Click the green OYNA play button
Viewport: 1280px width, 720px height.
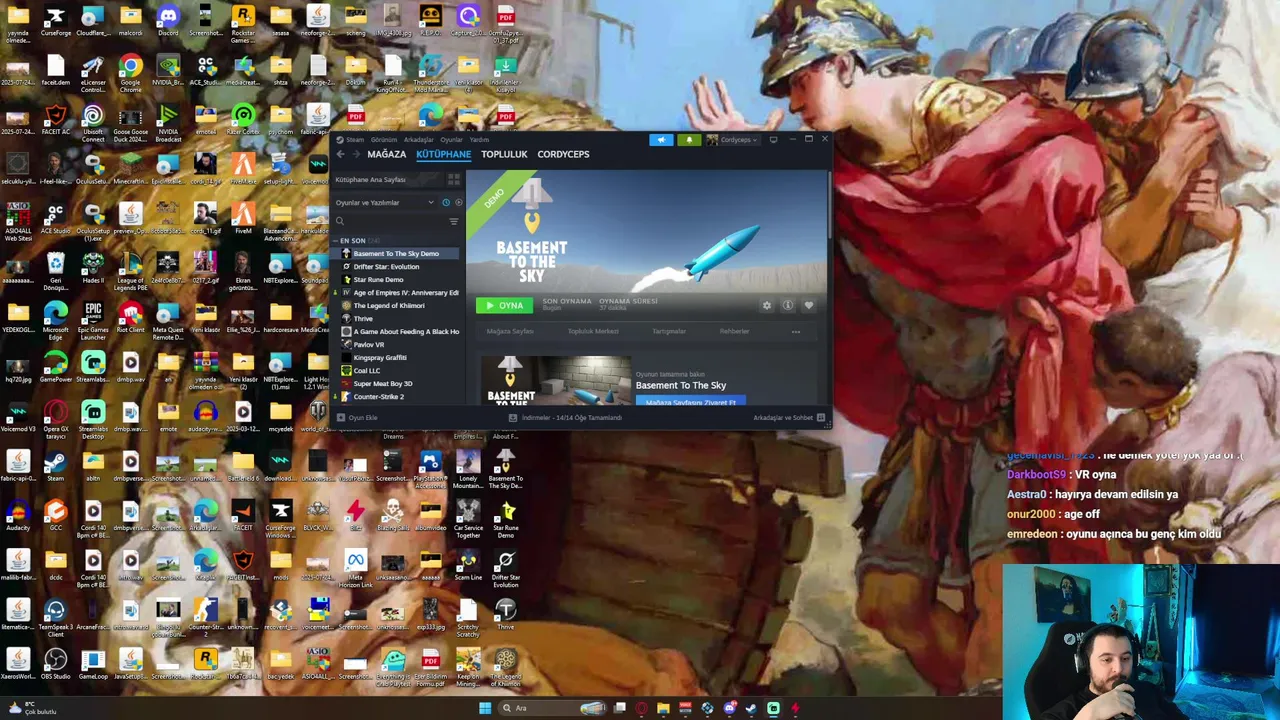coord(504,305)
